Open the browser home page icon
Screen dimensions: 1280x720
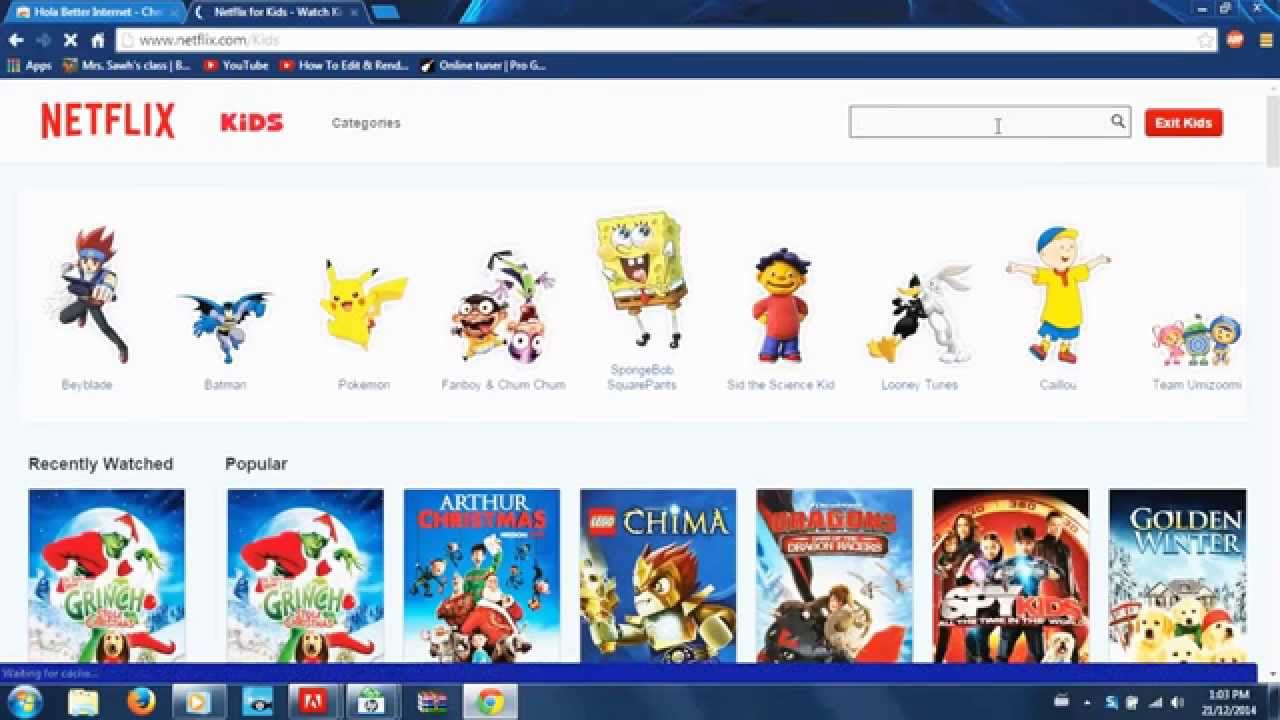coord(97,40)
